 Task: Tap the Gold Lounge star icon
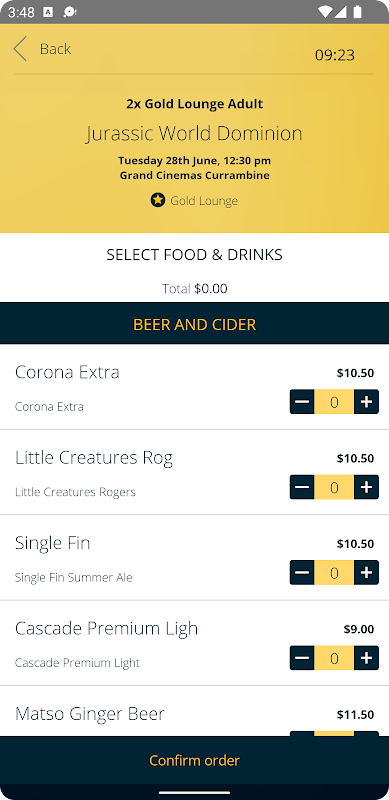pos(158,200)
